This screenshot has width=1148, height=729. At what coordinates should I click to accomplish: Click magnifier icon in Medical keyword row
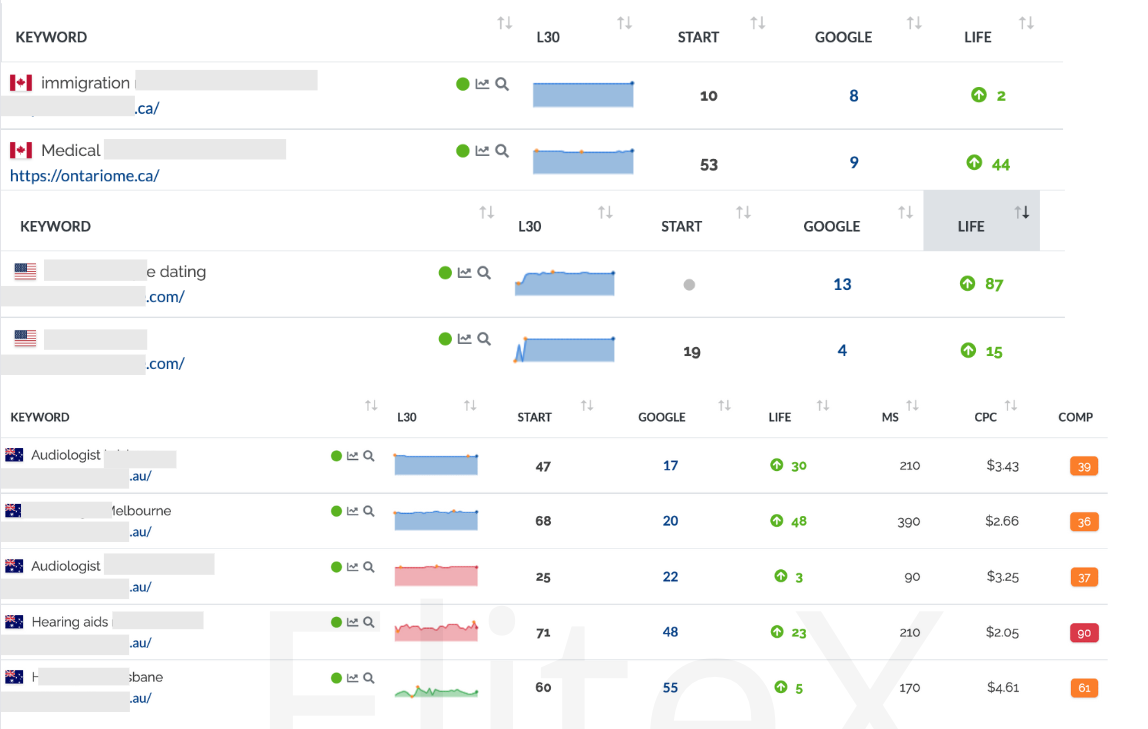(x=502, y=151)
